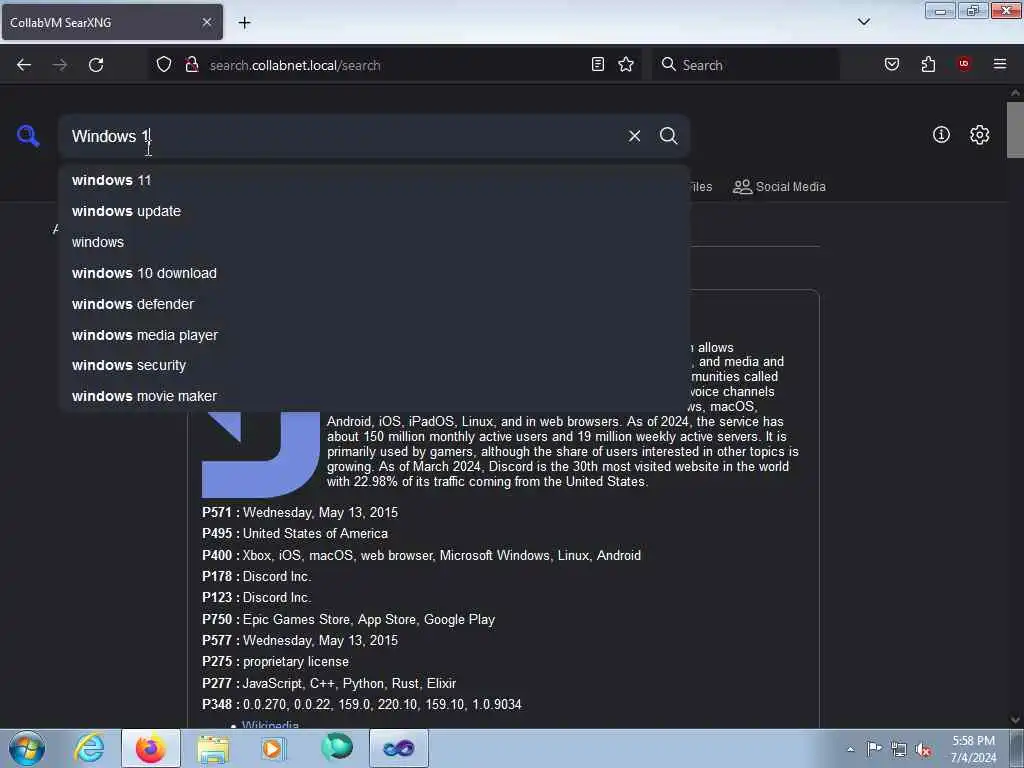The image size is (1024, 768).
Task: Click into the Windows 1 query field
Action: point(346,136)
